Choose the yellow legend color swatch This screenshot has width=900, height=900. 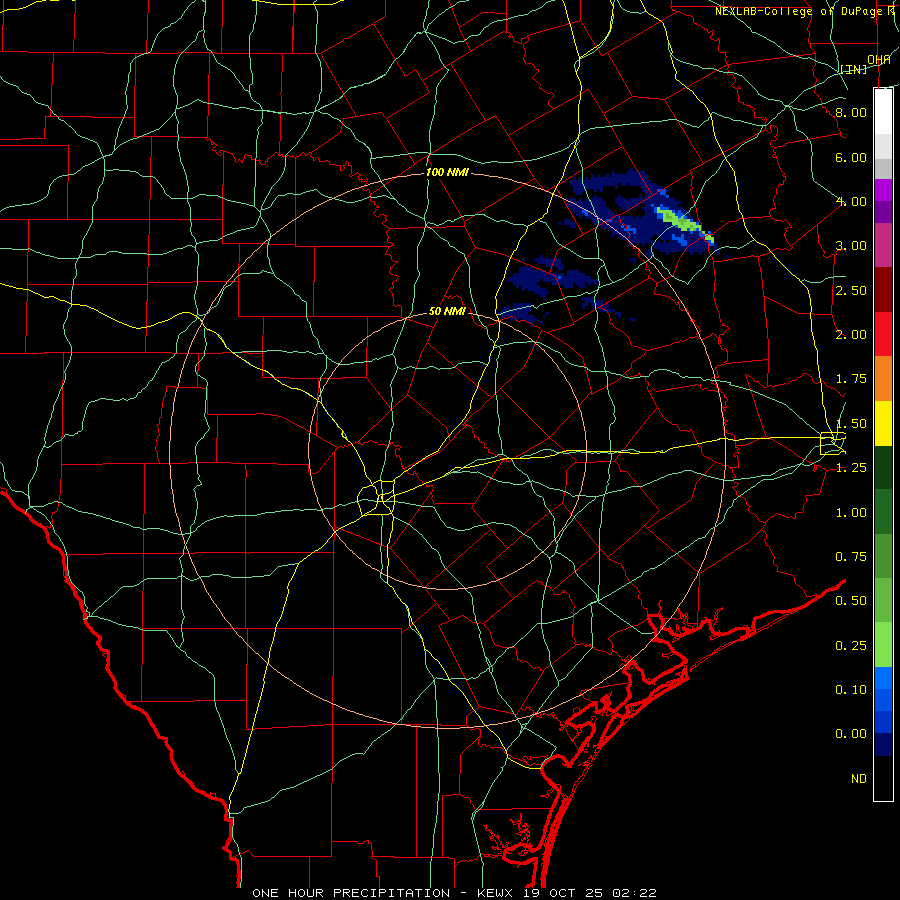883,423
